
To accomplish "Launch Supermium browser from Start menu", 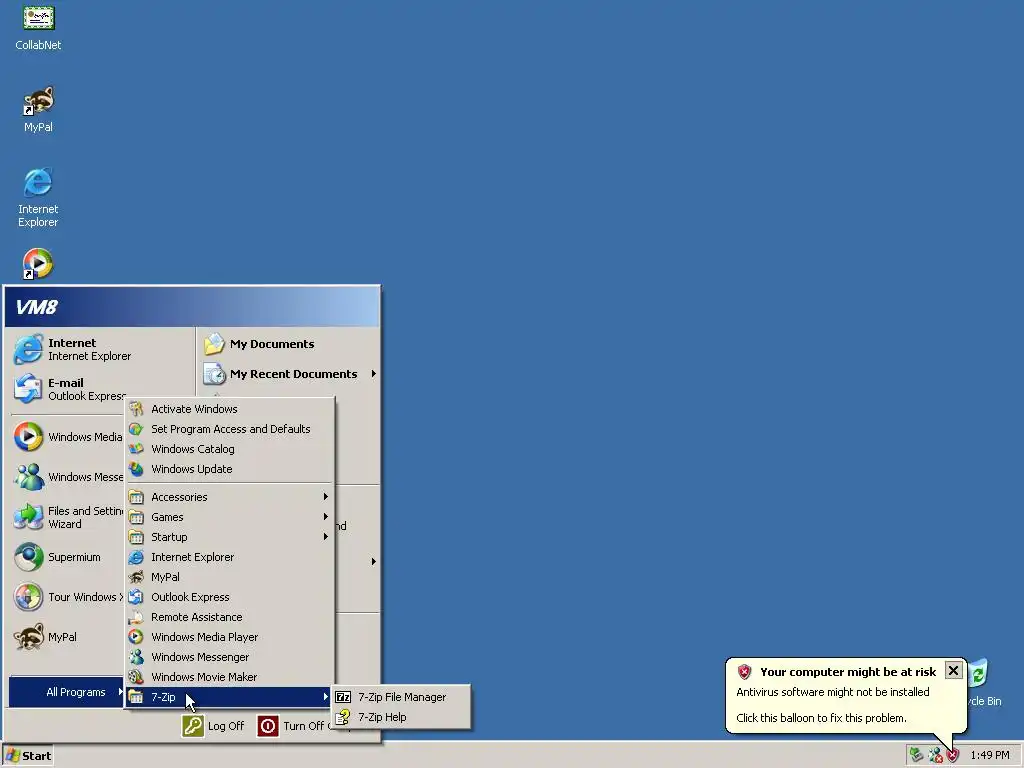I will point(59,557).
